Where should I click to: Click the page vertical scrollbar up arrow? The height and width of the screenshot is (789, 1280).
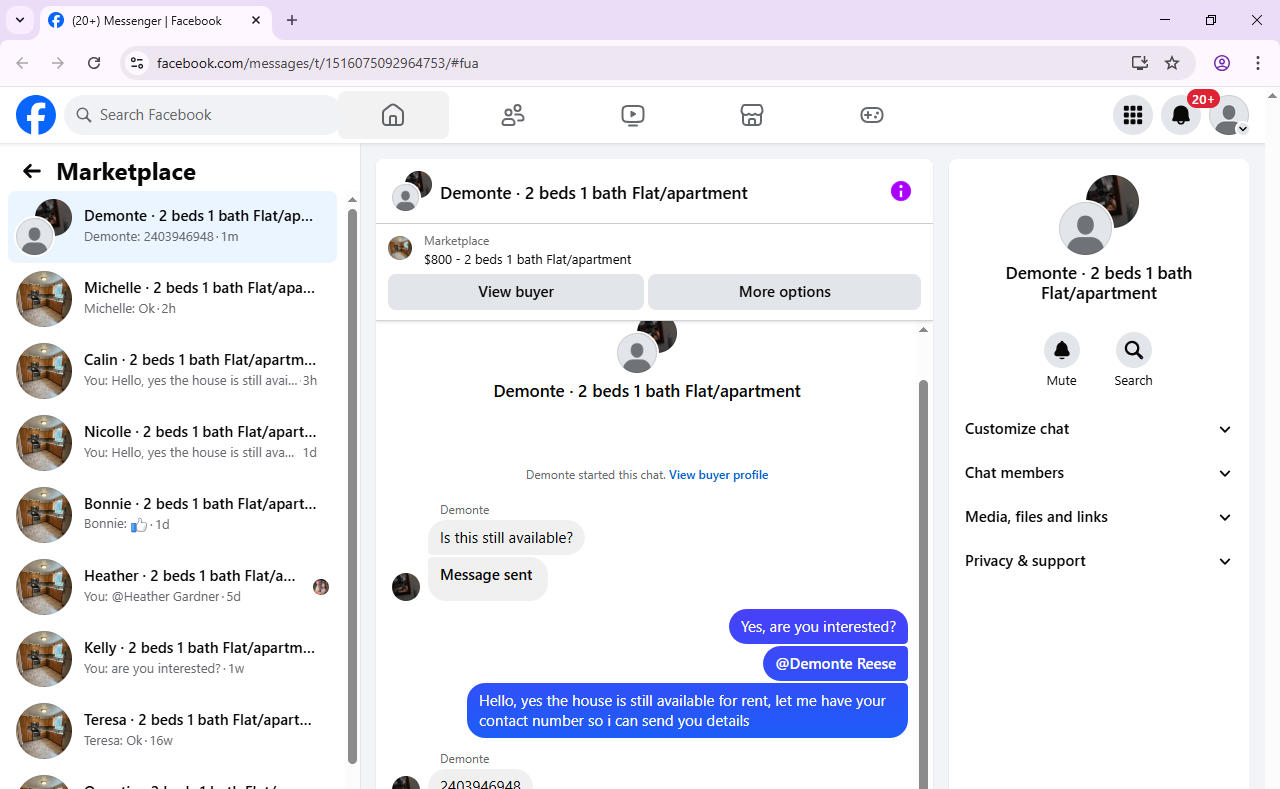pyautogui.click(x=1272, y=96)
